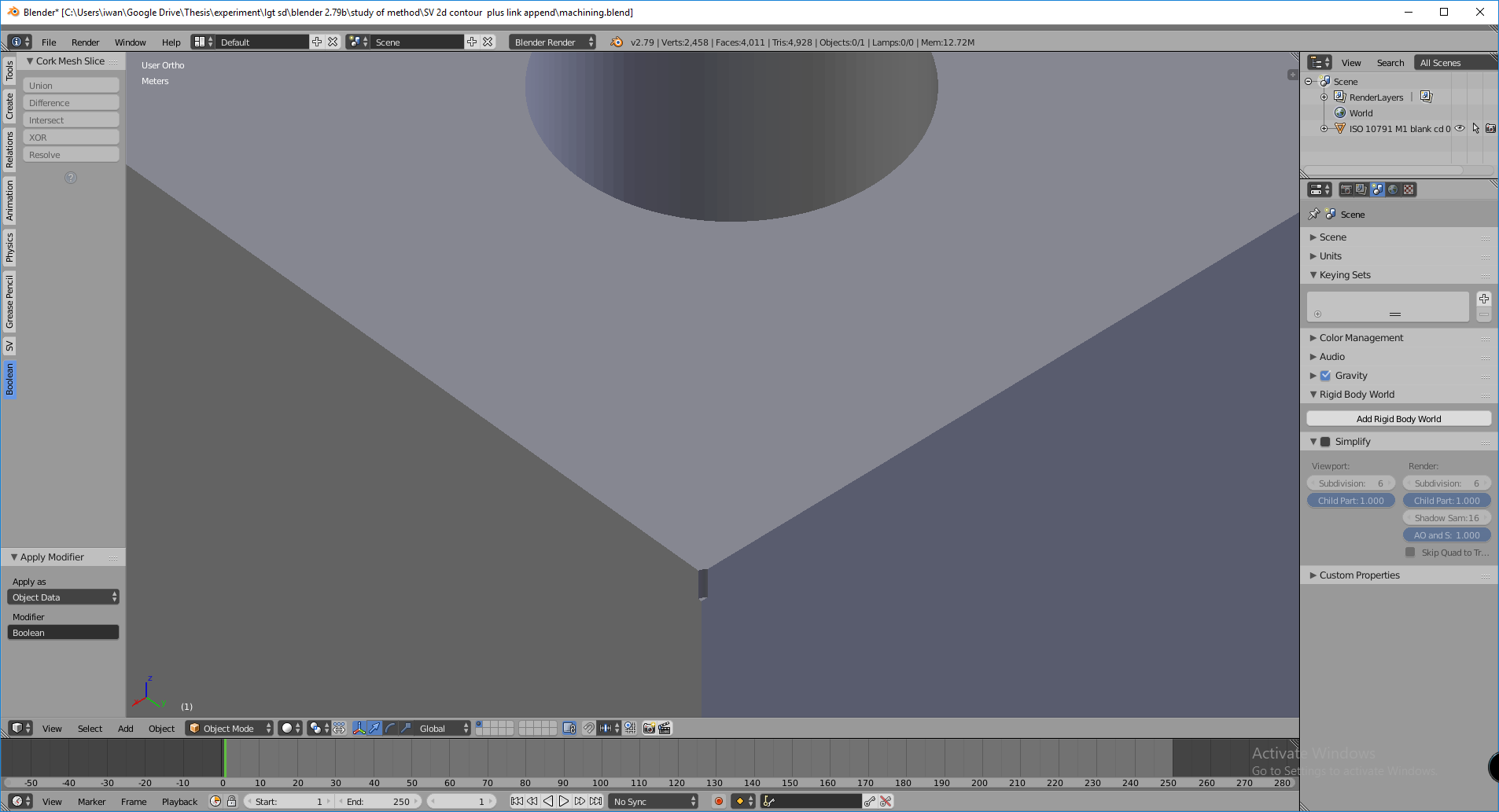The height and width of the screenshot is (812, 1499).
Task: Check Skip Quad to Triangles option
Action: [1410, 553]
